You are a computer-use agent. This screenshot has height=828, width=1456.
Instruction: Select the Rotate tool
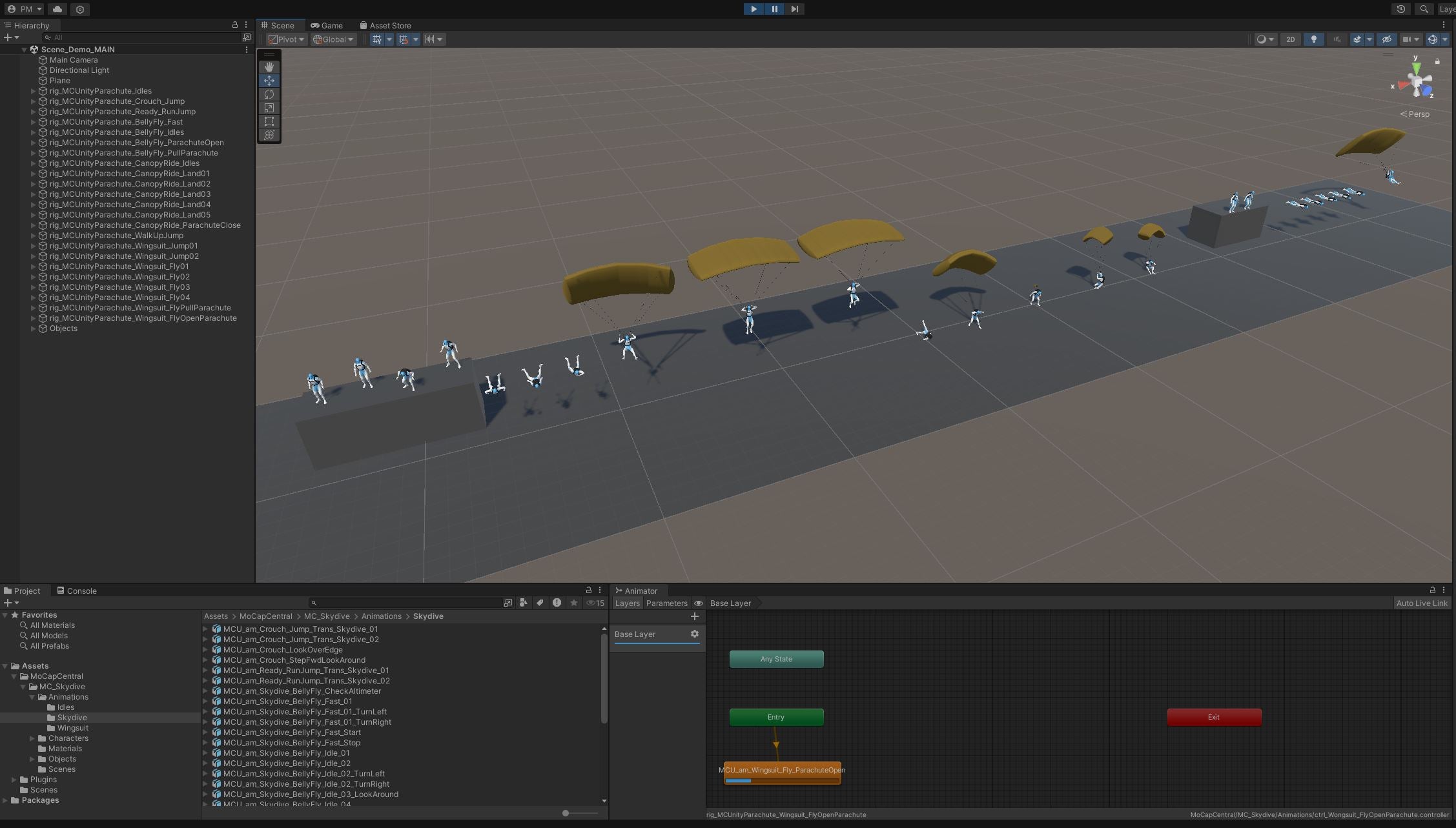(x=269, y=94)
